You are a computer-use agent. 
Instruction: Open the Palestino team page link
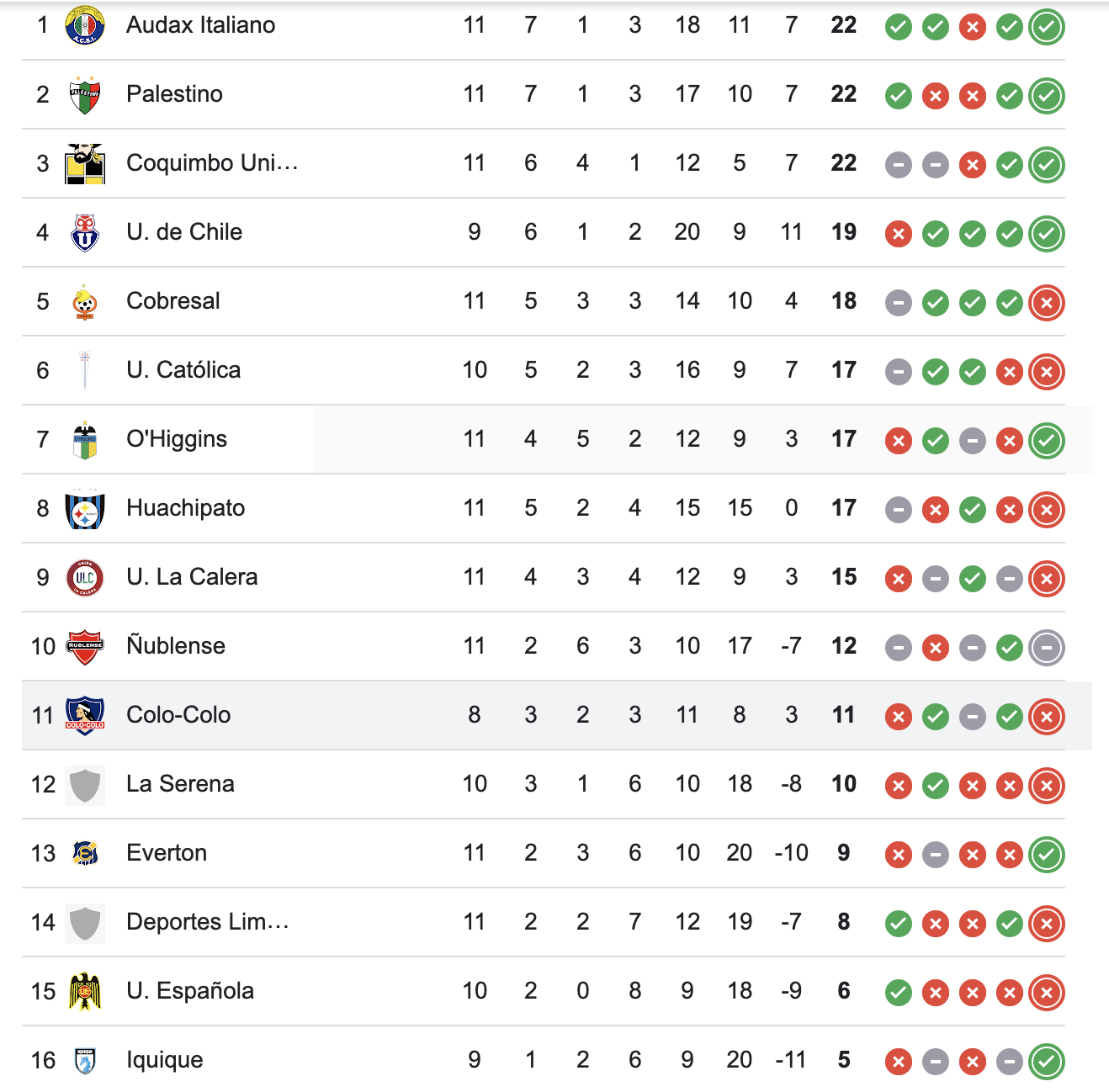pyautogui.click(x=173, y=94)
